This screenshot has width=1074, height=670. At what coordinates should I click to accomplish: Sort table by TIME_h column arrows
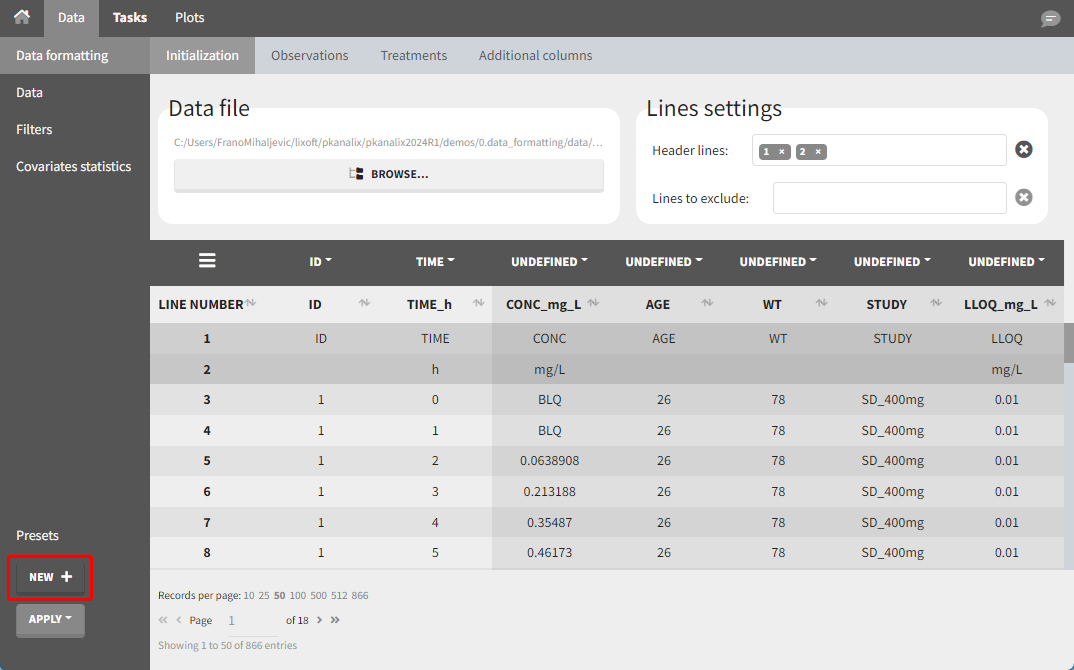[478, 304]
